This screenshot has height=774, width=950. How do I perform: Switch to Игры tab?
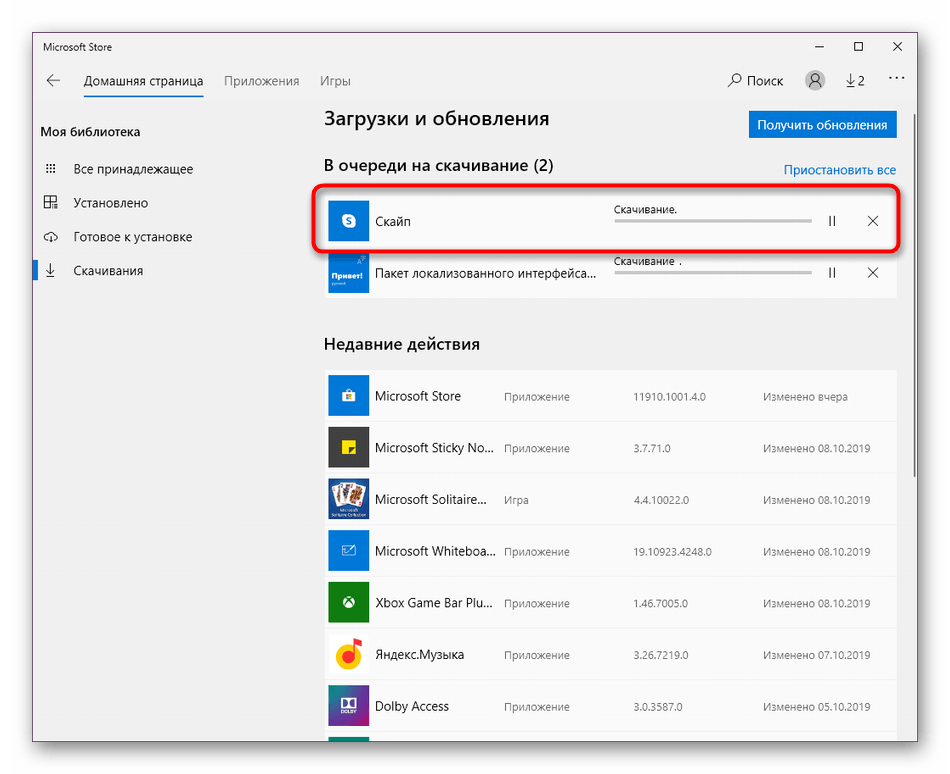coord(335,81)
